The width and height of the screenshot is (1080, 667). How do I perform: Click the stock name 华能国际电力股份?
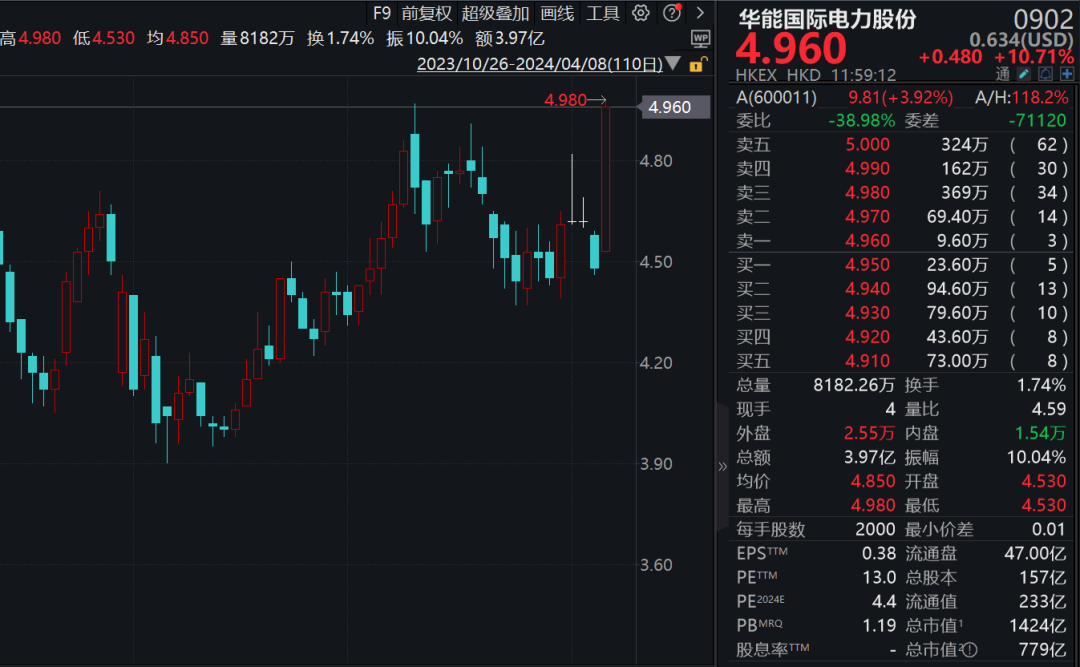point(827,19)
